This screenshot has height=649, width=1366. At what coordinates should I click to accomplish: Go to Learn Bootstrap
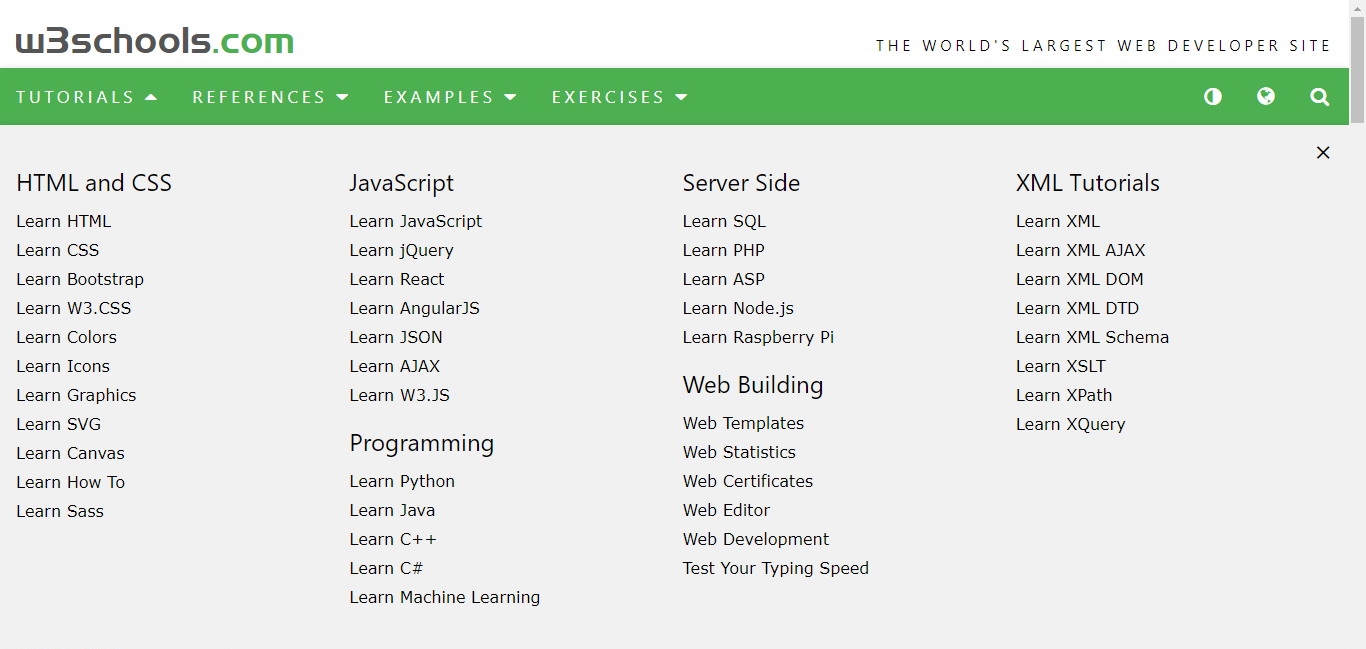point(80,279)
